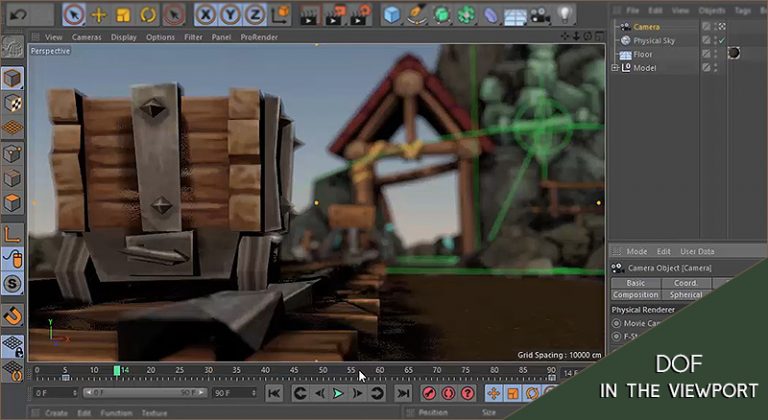Select the Physical Sky object
Viewport: 768px width, 420px height.
pos(654,41)
